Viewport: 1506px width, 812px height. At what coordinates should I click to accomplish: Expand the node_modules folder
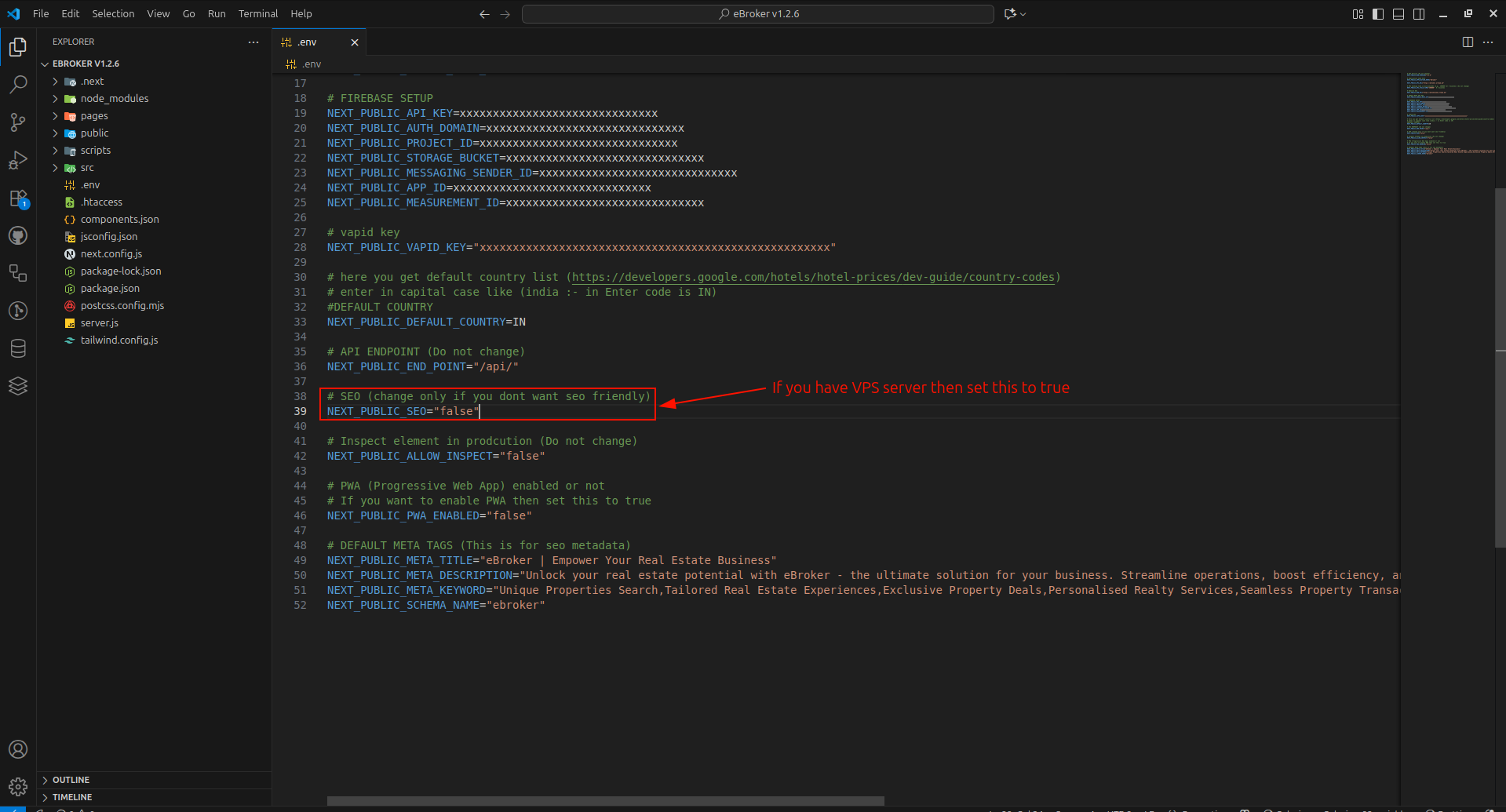114,99
